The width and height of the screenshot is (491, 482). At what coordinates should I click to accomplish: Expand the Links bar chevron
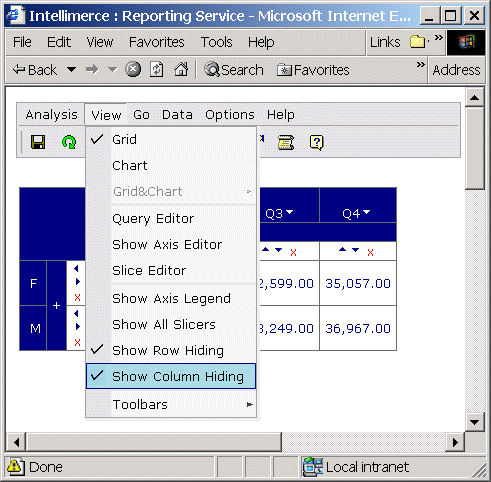(x=439, y=37)
